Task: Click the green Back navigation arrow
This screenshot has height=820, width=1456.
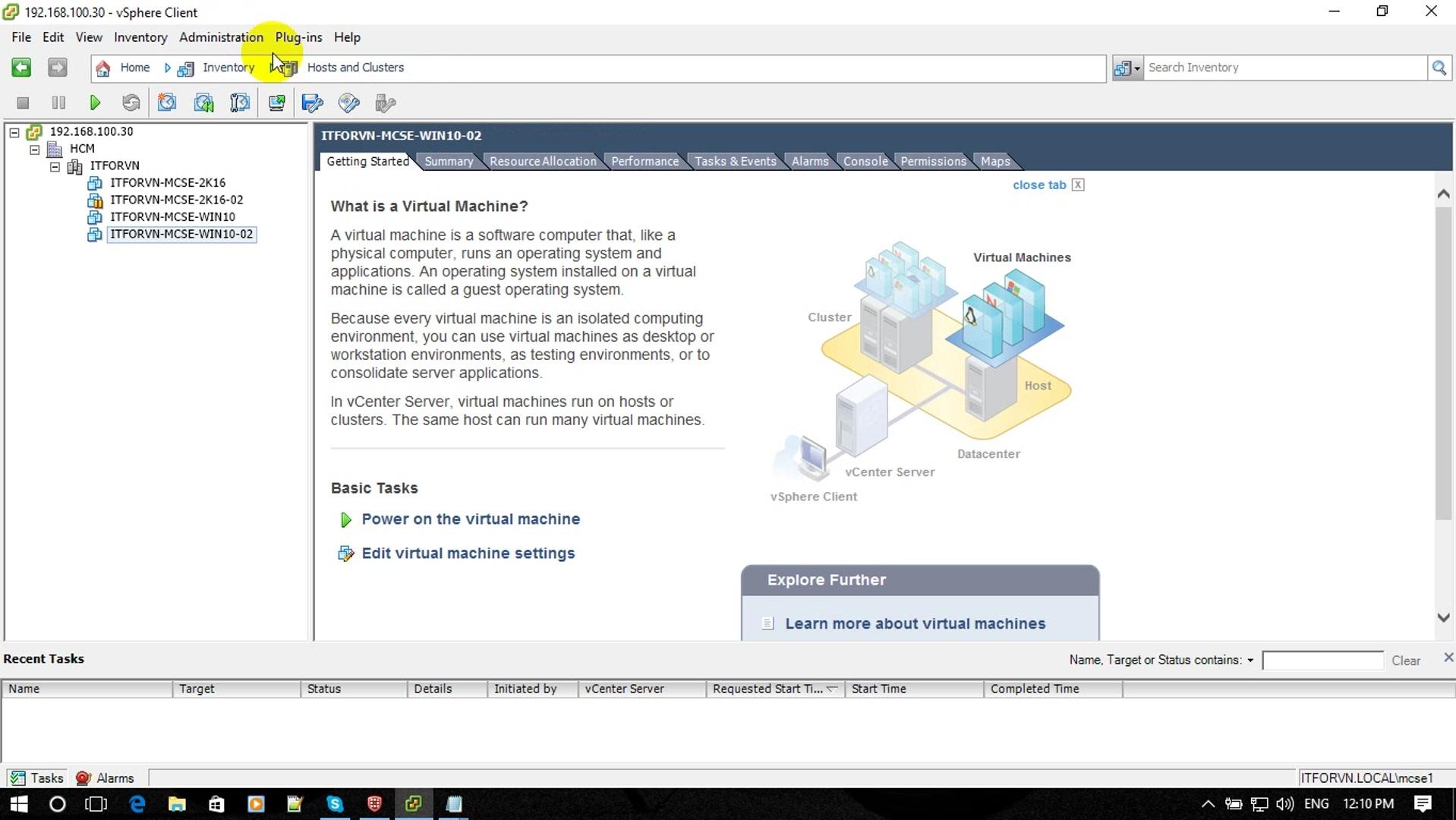Action: click(x=21, y=68)
